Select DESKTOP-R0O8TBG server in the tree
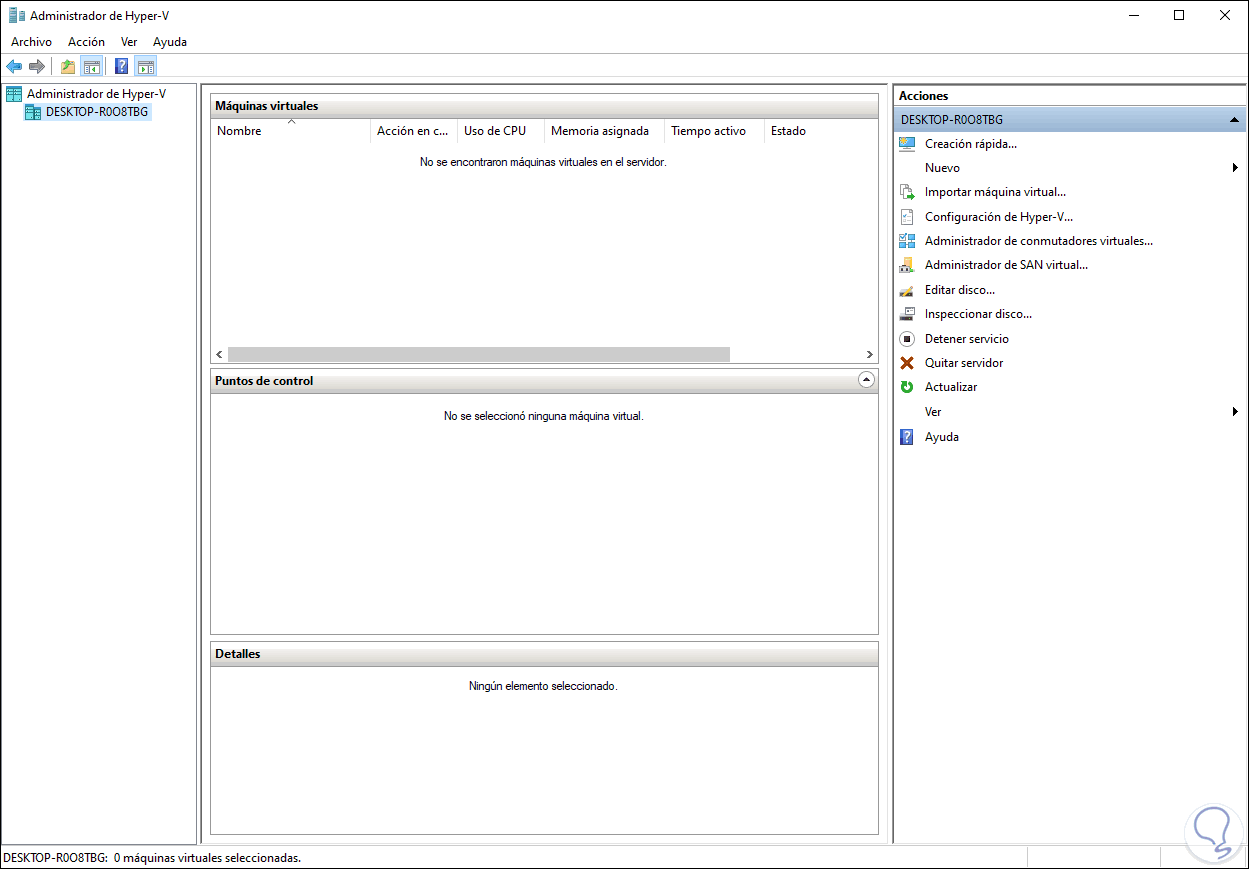 point(97,112)
